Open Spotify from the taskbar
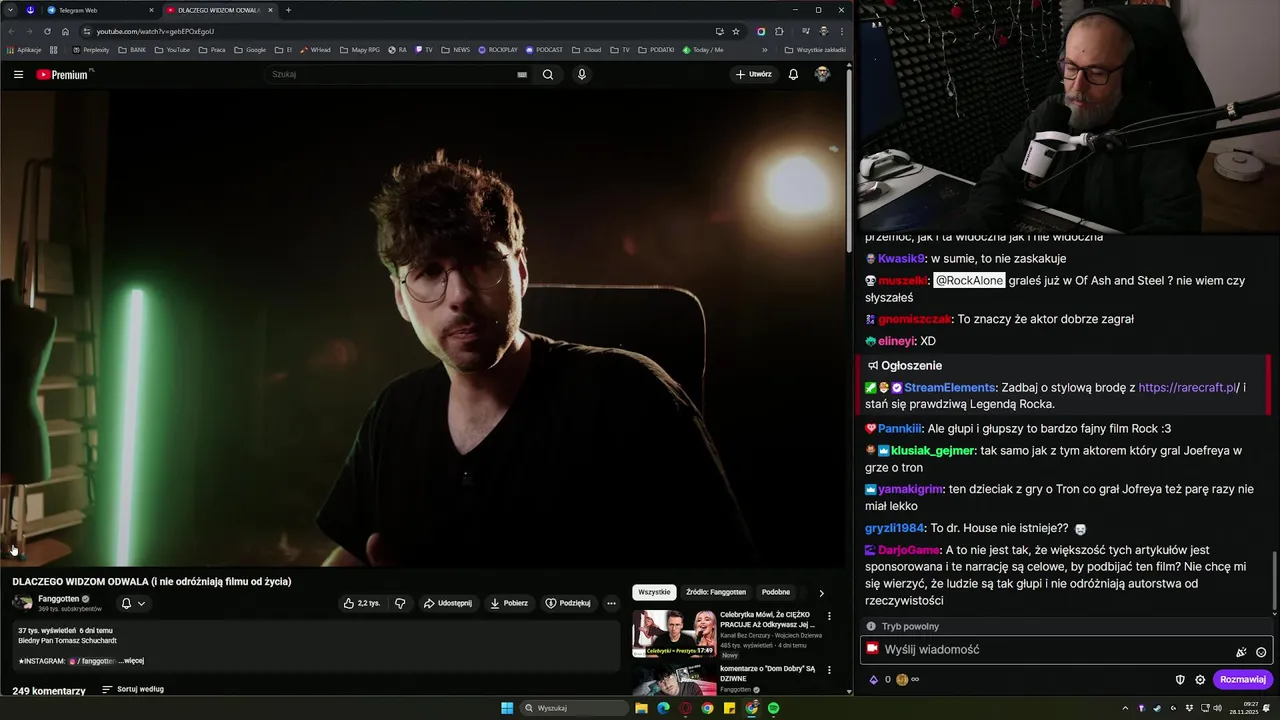 (x=773, y=708)
